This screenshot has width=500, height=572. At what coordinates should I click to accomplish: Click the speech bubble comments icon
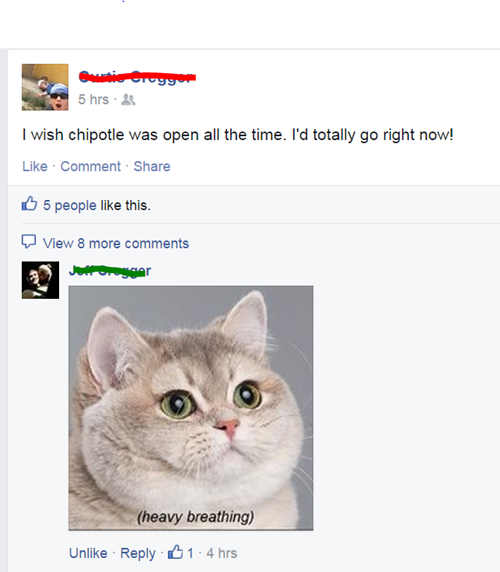pos(28,241)
